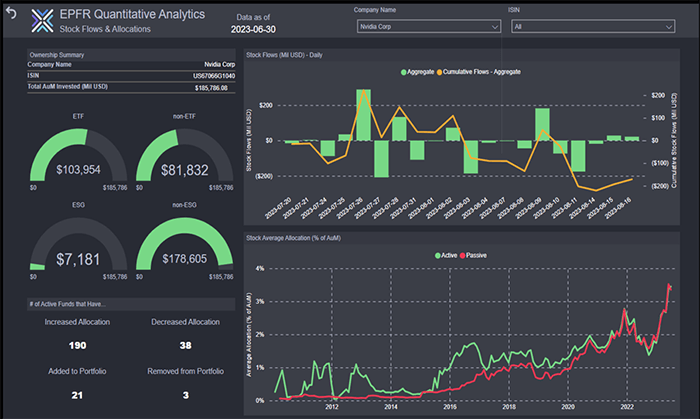Click the non-ETF gauge value $81,832
The height and width of the screenshot is (419, 700).
tap(184, 170)
